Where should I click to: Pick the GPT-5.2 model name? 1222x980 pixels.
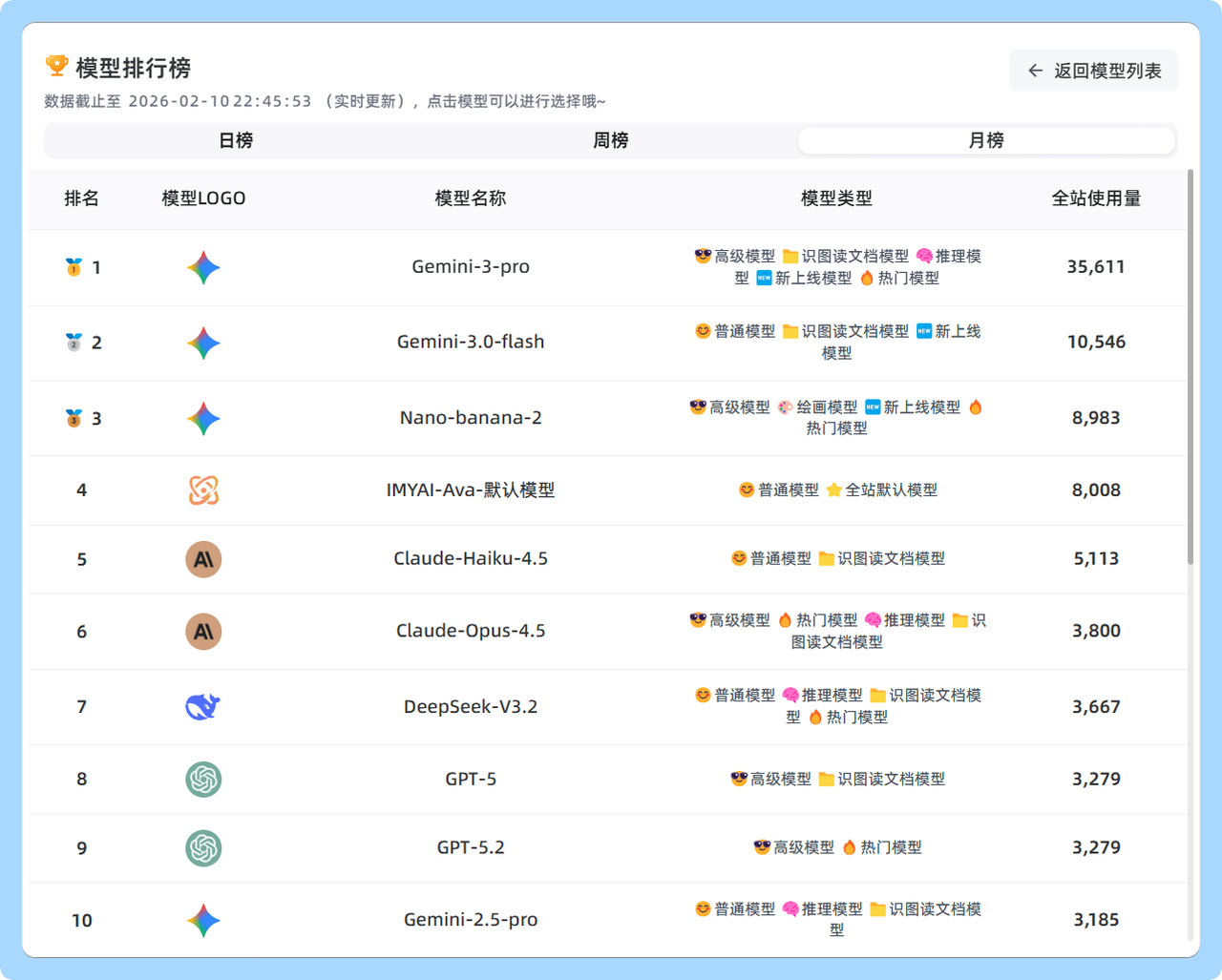(471, 848)
